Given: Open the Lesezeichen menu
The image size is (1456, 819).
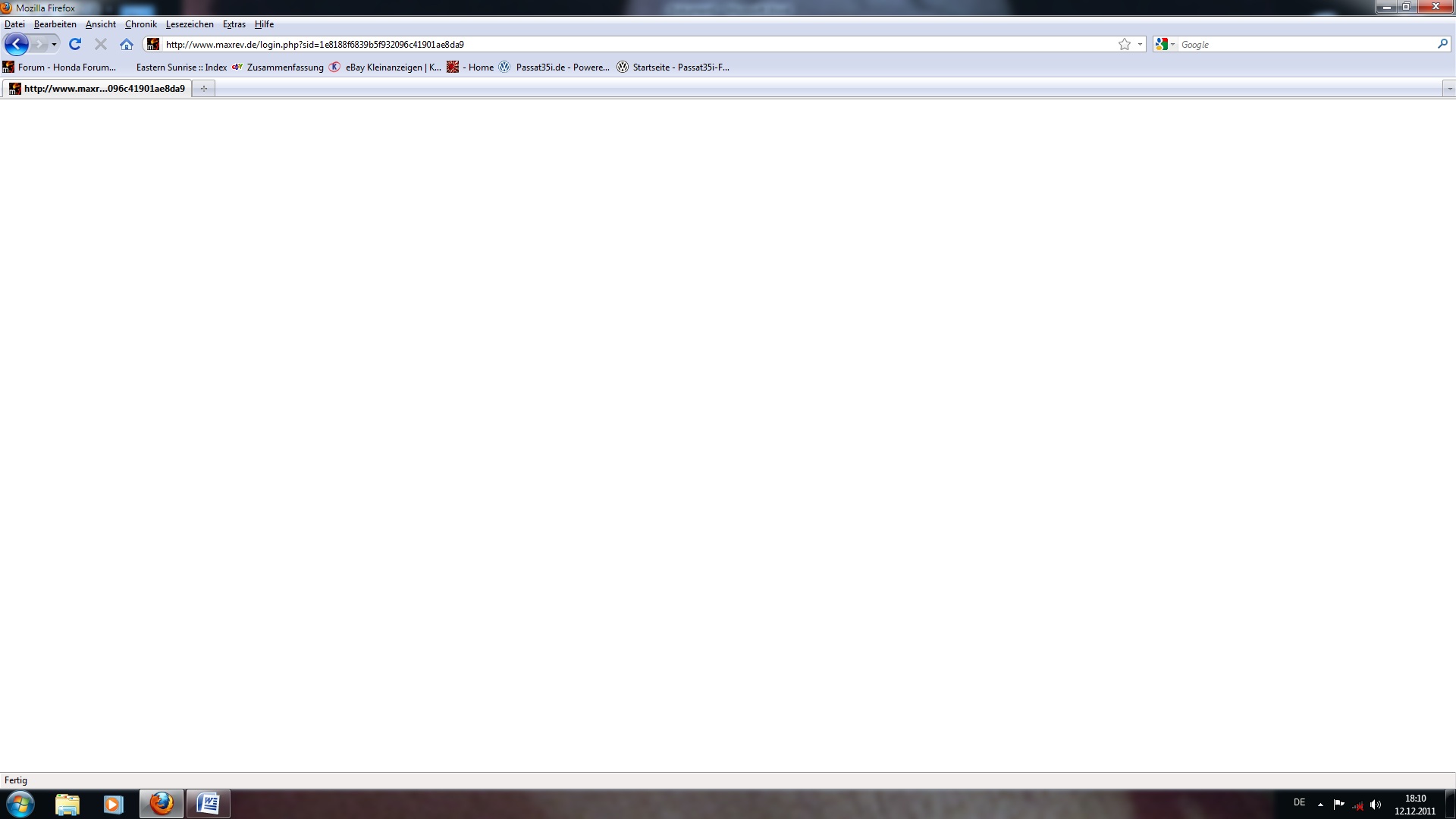Looking at the screenshot, I should (190, 24).
